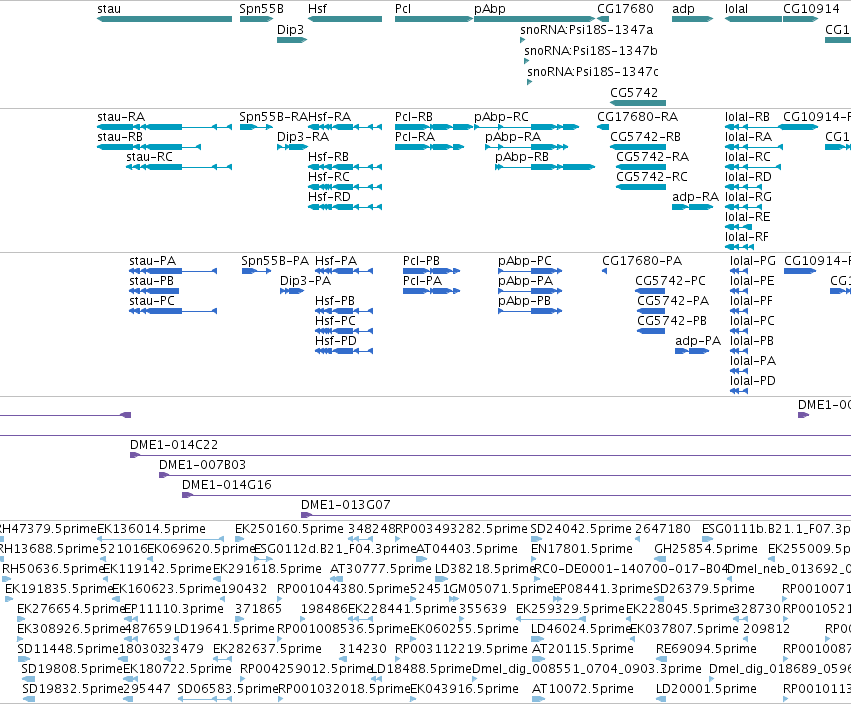Click the Hsf-RD transcript label
The height and width of the screenshot is (704, 851).
click(x=329, y=196)
